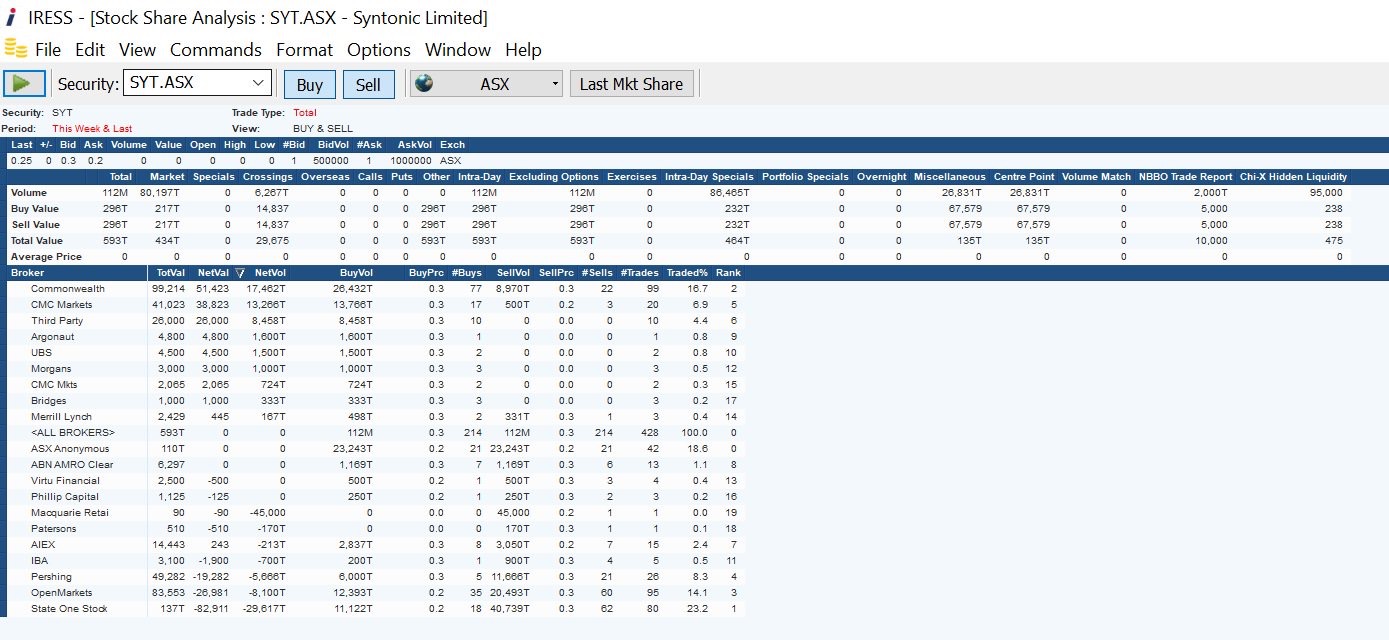Click the #Sells column header
Viewport: 1389px width, 640px height.
[597, 273]
